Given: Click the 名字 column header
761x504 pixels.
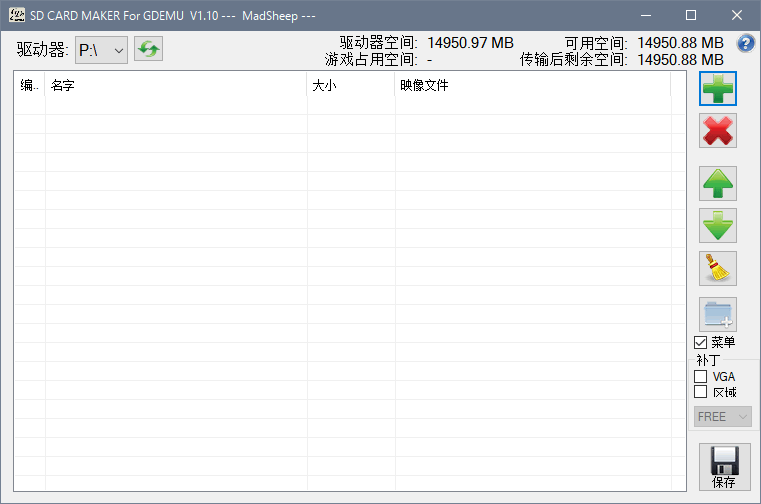Looking at the screenshot, I should click(175, 86).
